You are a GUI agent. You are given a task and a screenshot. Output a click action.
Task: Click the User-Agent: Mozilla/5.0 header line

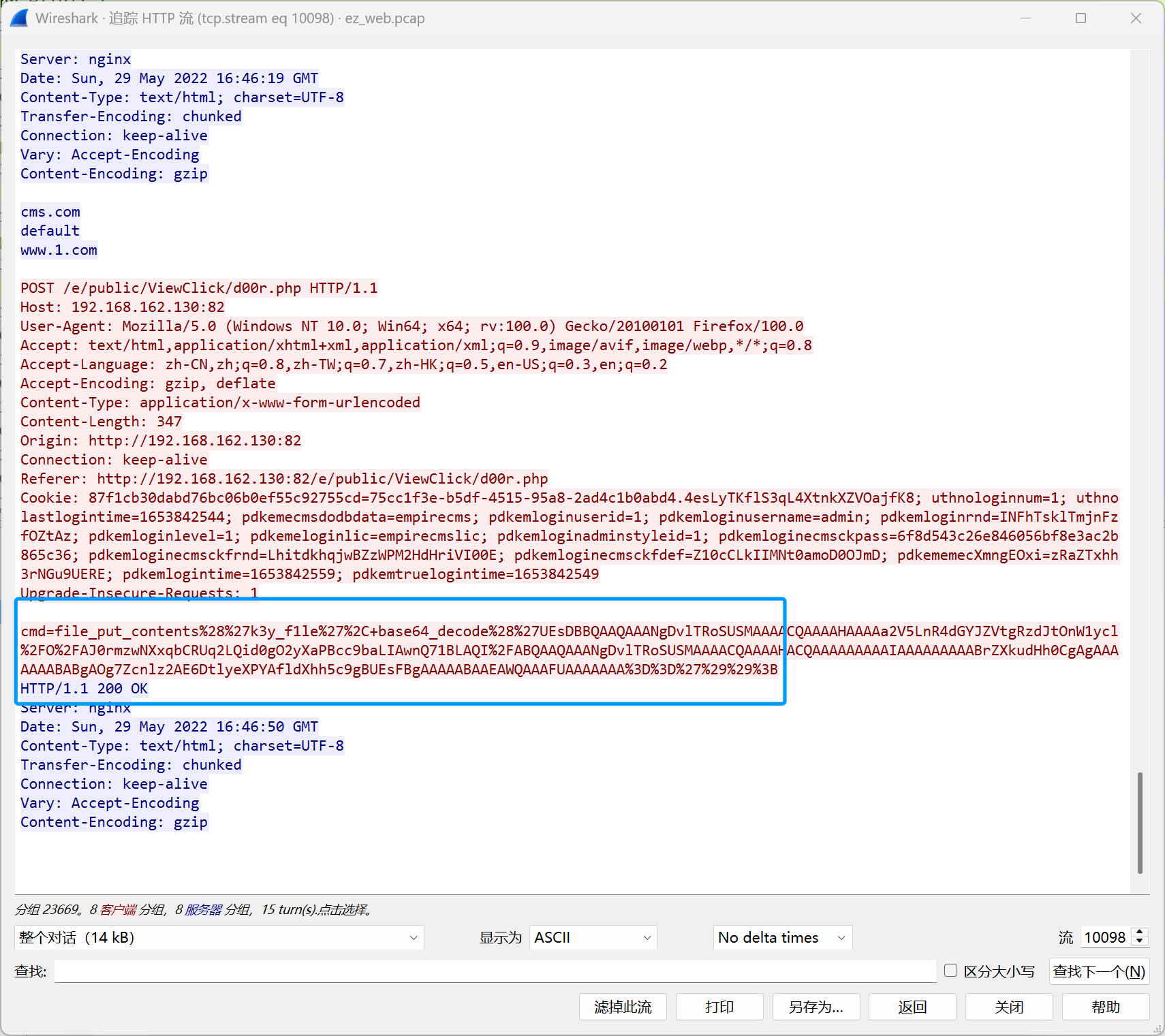(x=412, y=326)
